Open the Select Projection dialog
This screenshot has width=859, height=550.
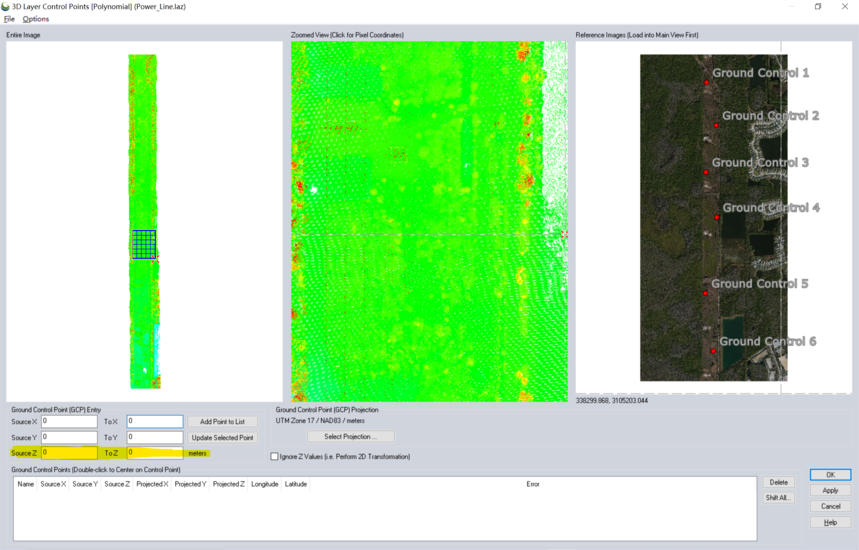[351, 437]
